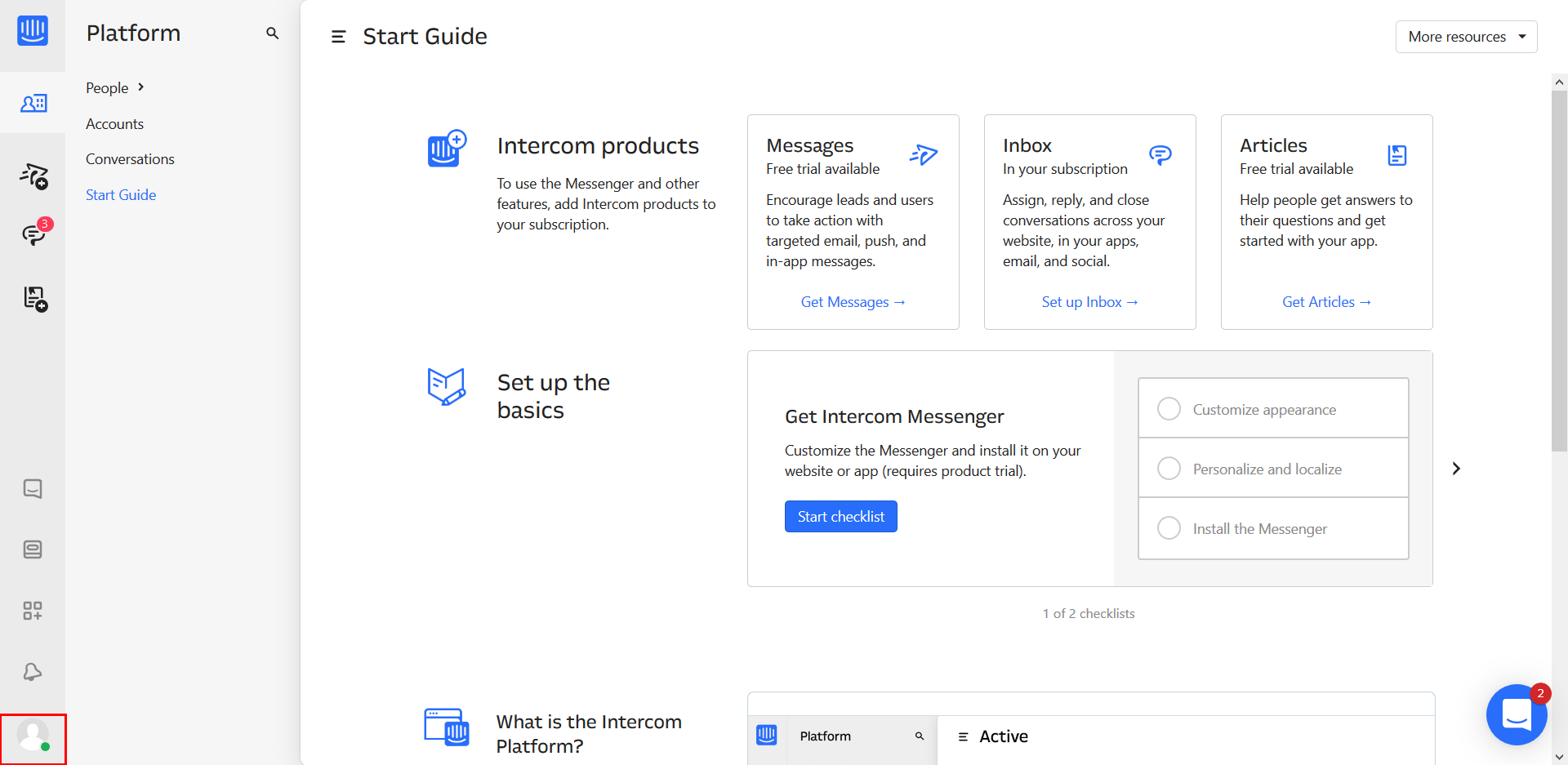Image resolution: width=1568 pixels, height=765 pixels.
Task: Open Accounts in the Platform menu
Action: tap(115, 124)
